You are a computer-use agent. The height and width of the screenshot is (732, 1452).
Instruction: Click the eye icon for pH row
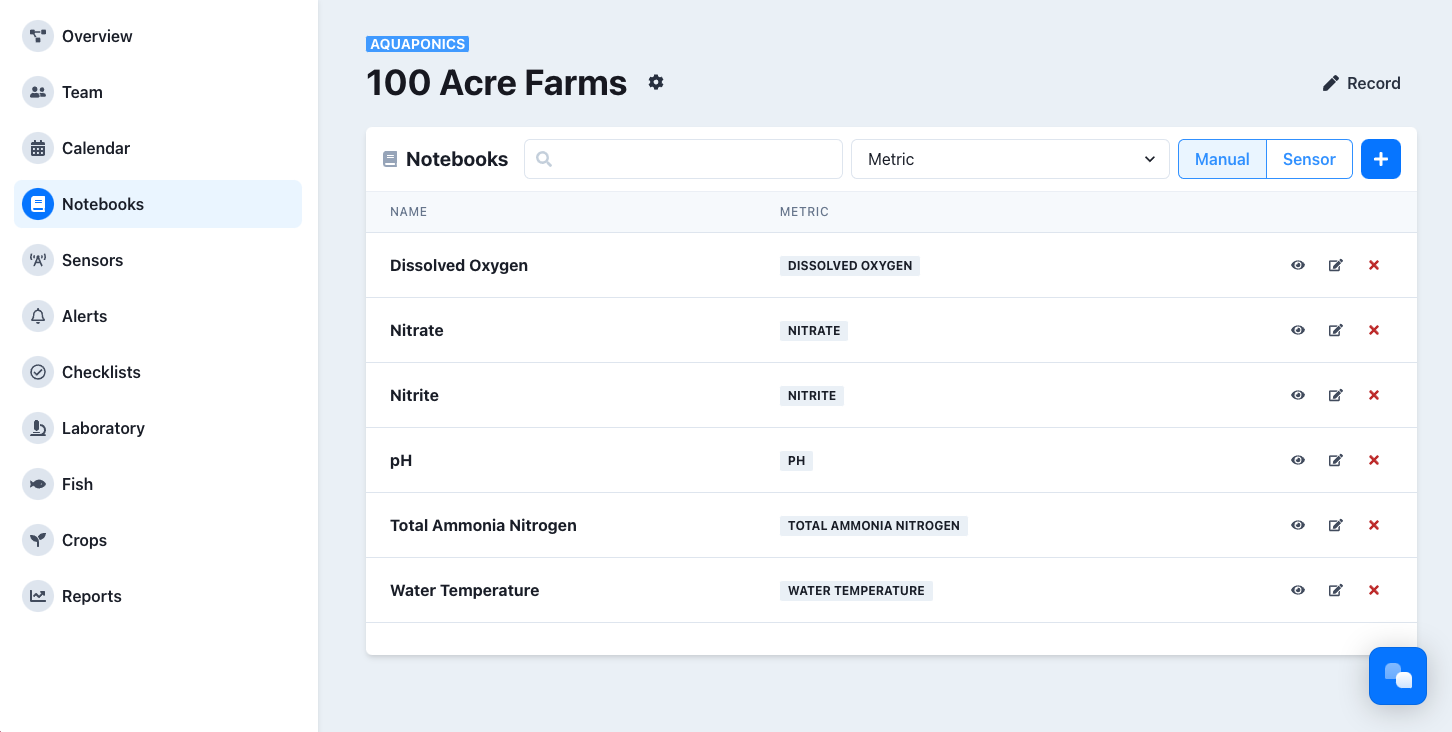coord(1298,460)
